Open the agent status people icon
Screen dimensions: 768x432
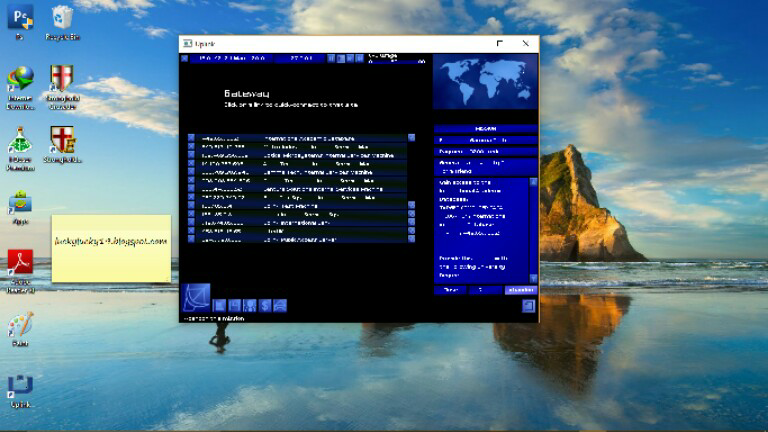pyautogui.click(x=250, y=305)
